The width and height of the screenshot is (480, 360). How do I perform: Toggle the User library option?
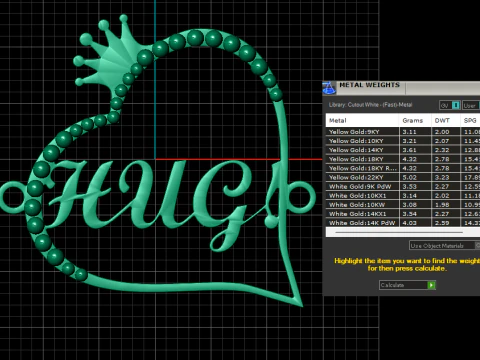pyautogui.click(x=471, y=105)
